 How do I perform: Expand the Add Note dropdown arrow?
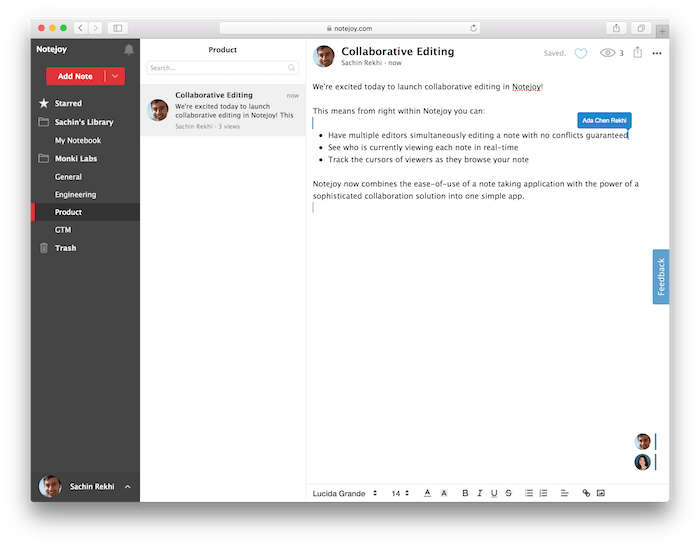pyautogui.click(x=115, y=76)
